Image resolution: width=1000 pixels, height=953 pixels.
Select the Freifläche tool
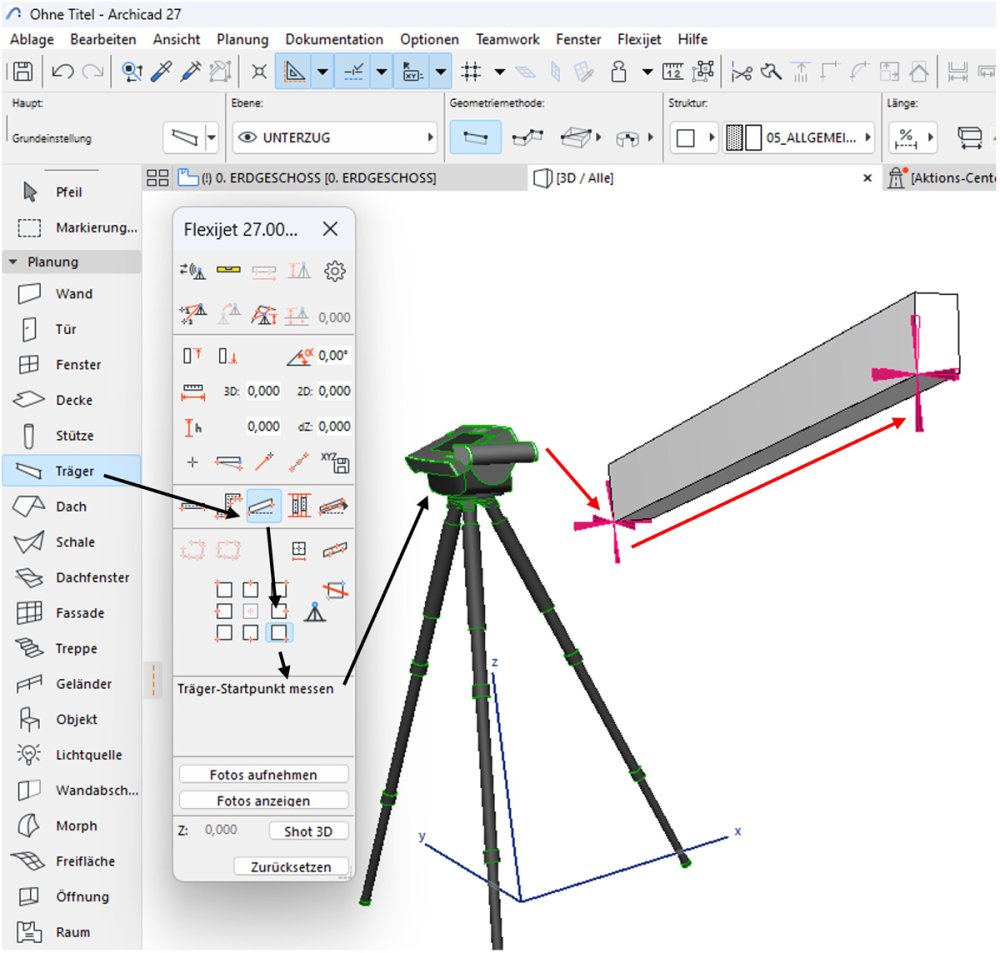coord(71,862)
